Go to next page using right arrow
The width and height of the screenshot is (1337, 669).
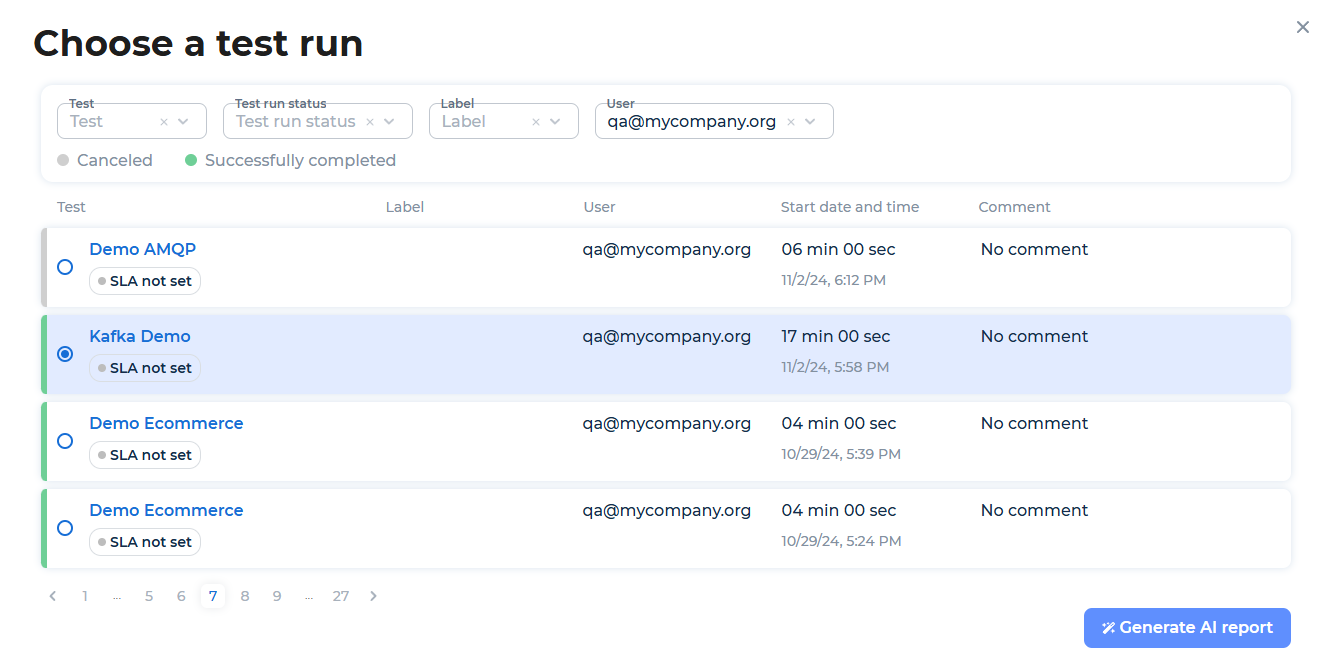[373, 596]
